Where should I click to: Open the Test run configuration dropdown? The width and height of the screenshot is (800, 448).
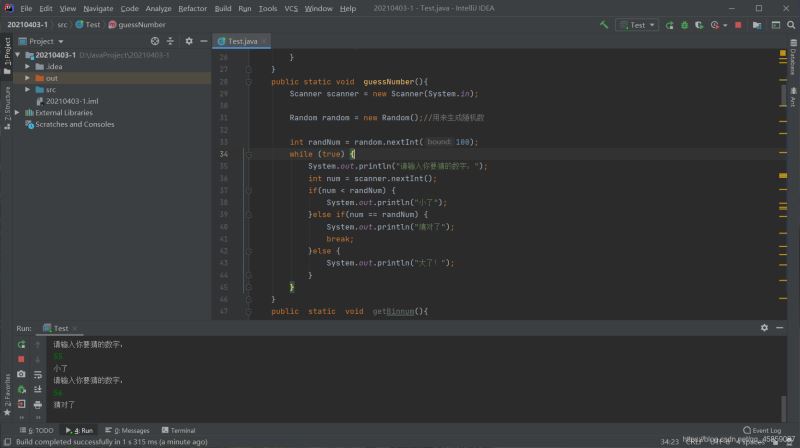coord(636,24)
